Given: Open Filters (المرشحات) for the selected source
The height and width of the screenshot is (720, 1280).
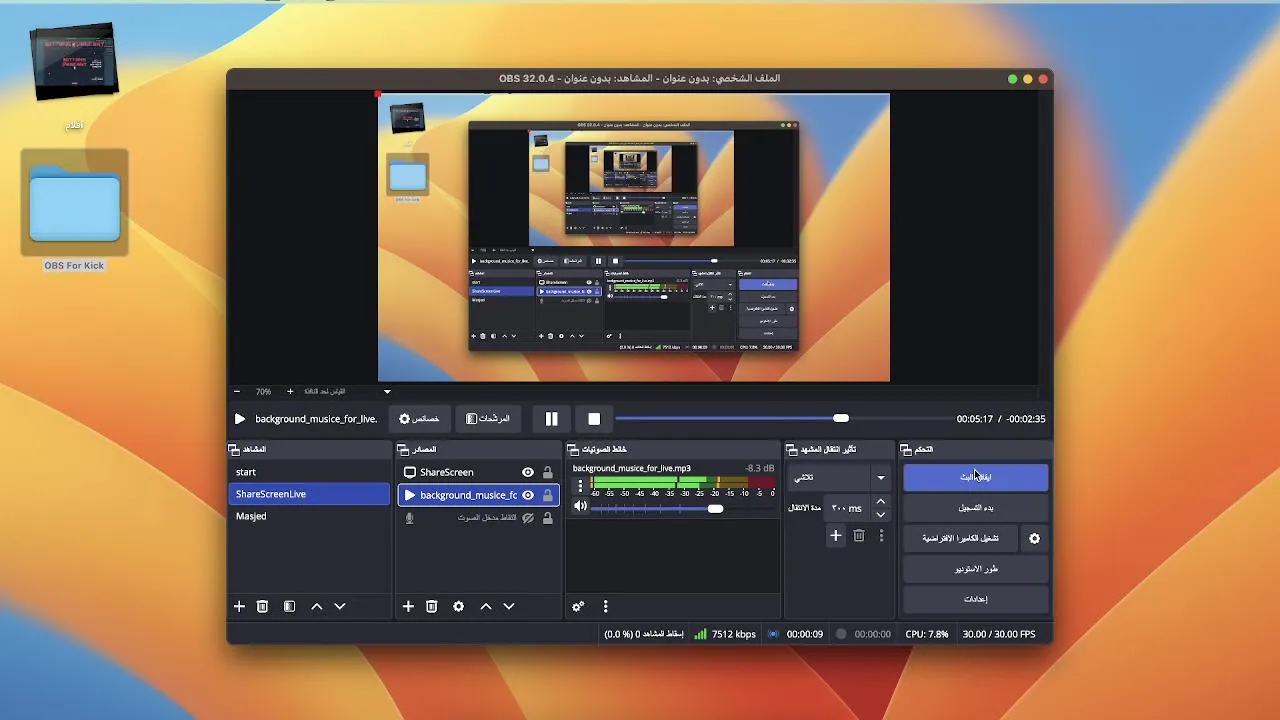Looking at the screenshot, I should [488, 419].
